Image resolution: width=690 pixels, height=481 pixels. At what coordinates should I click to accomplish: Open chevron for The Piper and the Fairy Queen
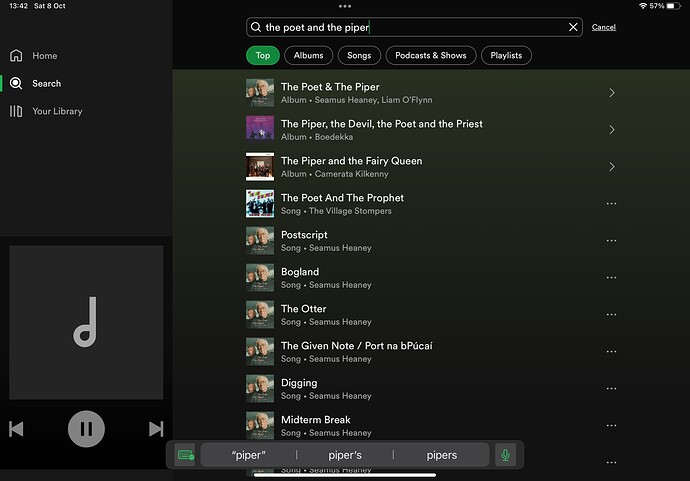point(612,167)
